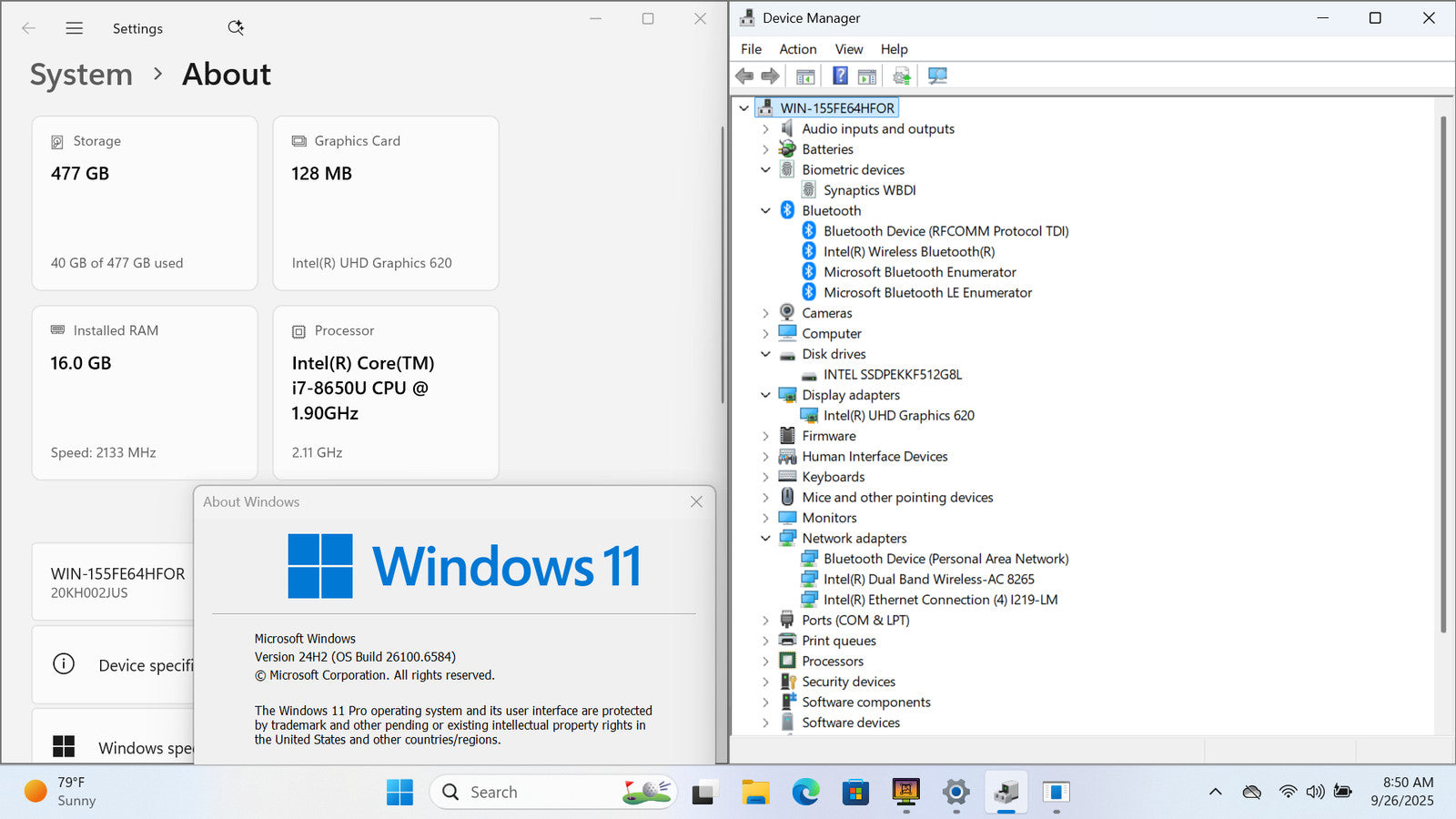This screenshot has width=1456, height=819.
Task: Click the Show/Hide Action Pane icon
Action: click(x=867, y=76)
